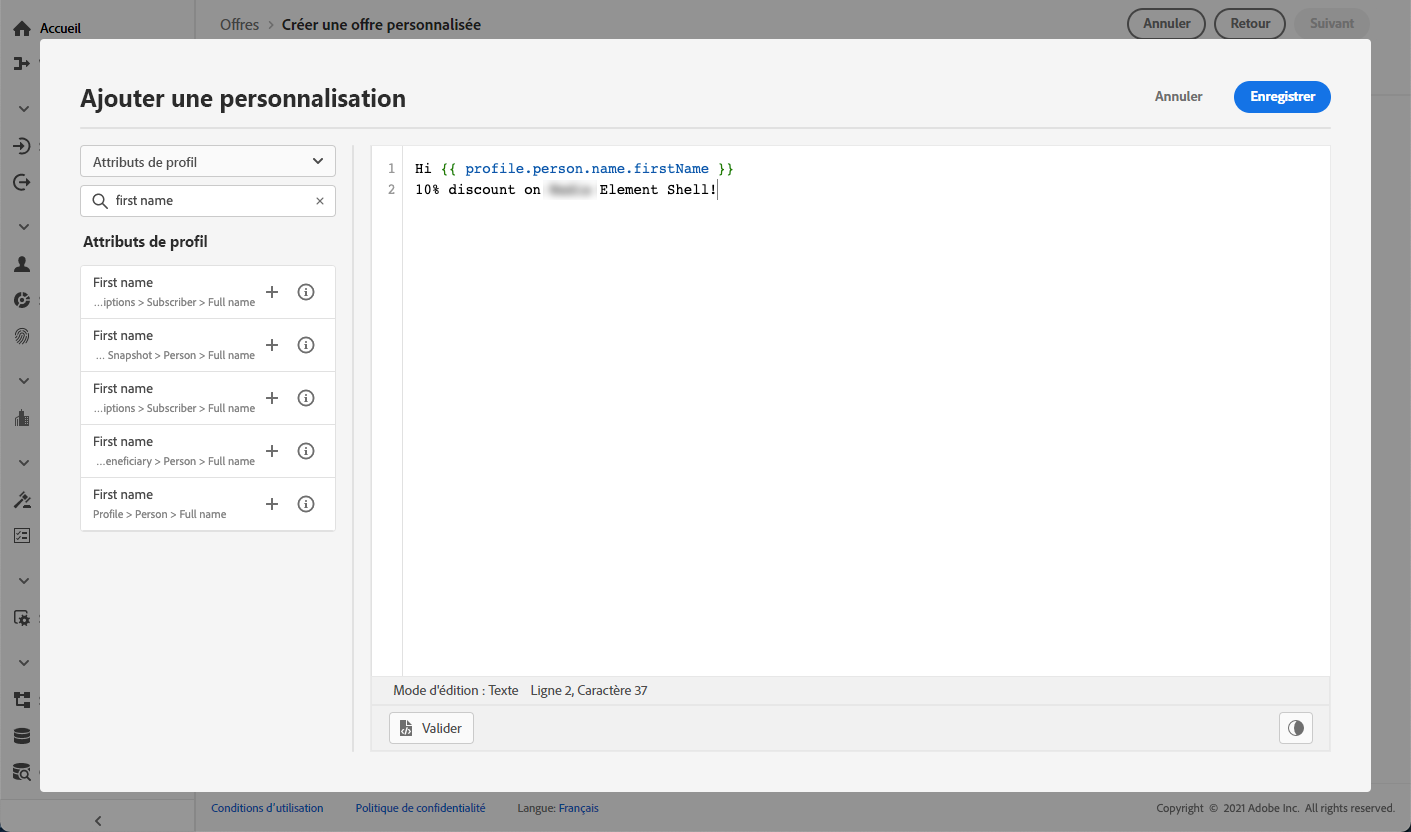Add the Beneficiary > Person First name attribute
Image resolution: width=1411 pixels, height=832 pixels.
(272, 451)
